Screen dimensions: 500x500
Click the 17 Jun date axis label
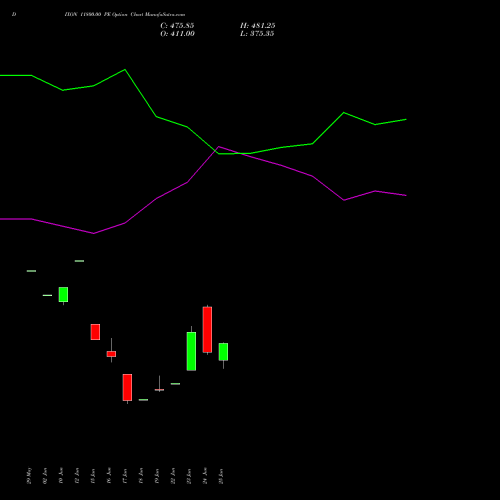point(125,476)
